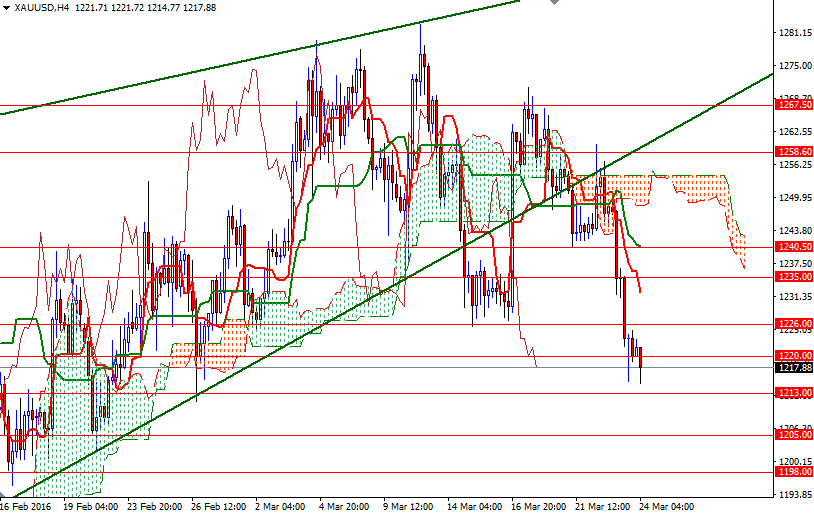The height and width of the screenshot is (514, 814).
Task: Click the 1205.00 price level tag
Action: pos(794,434)
